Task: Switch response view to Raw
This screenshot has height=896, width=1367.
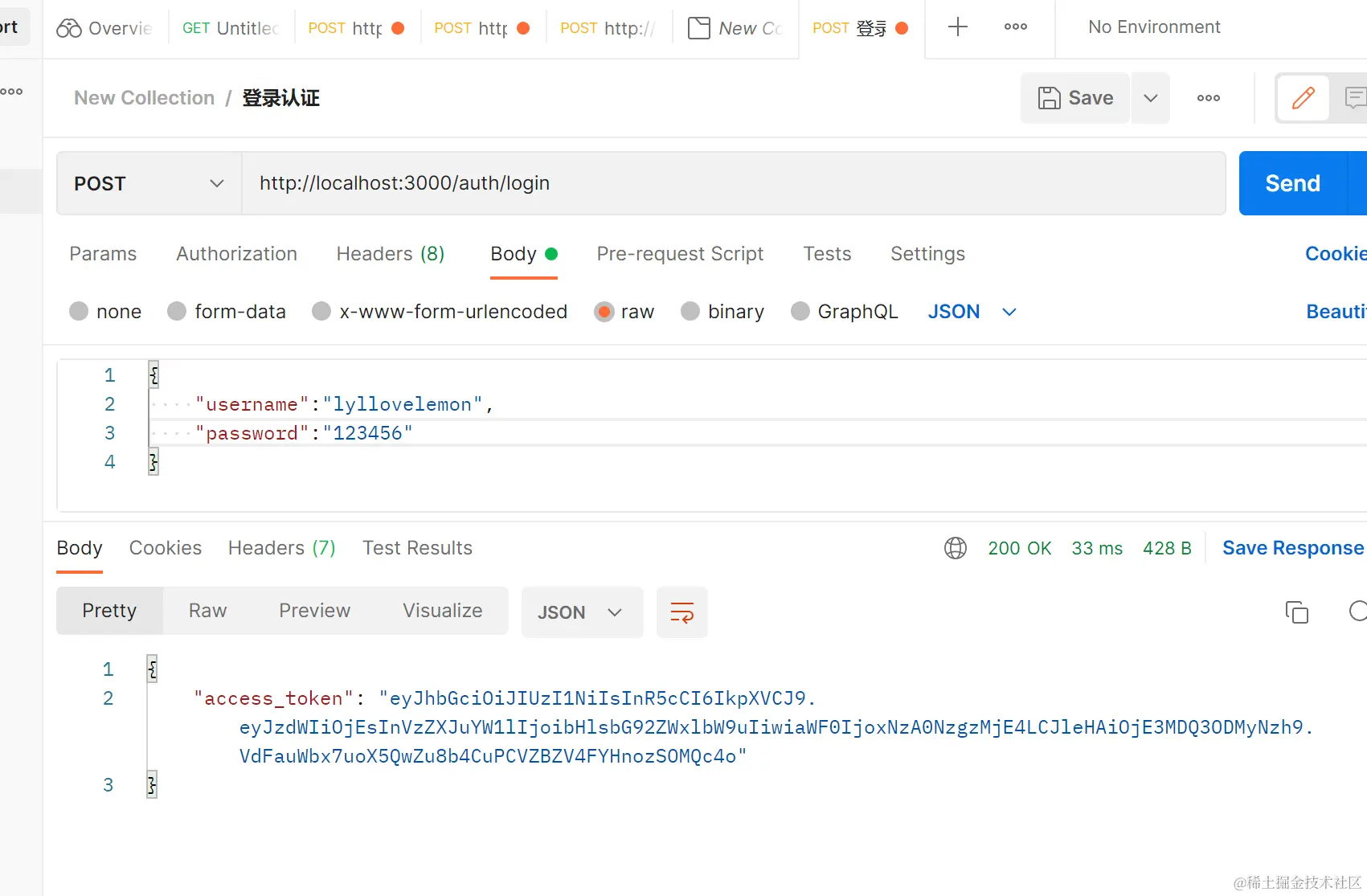Action: [x=208, y=611]
